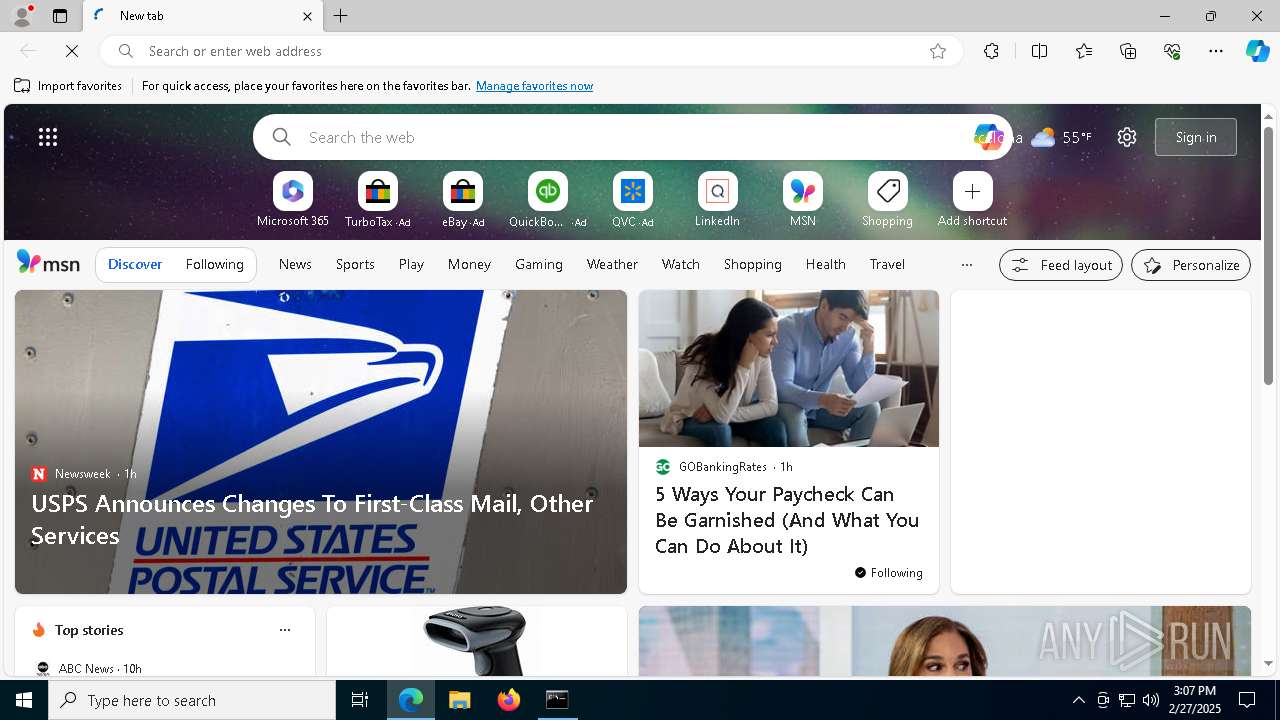
Task: Focus the browser address bar
Action: [x=530, y=51]
